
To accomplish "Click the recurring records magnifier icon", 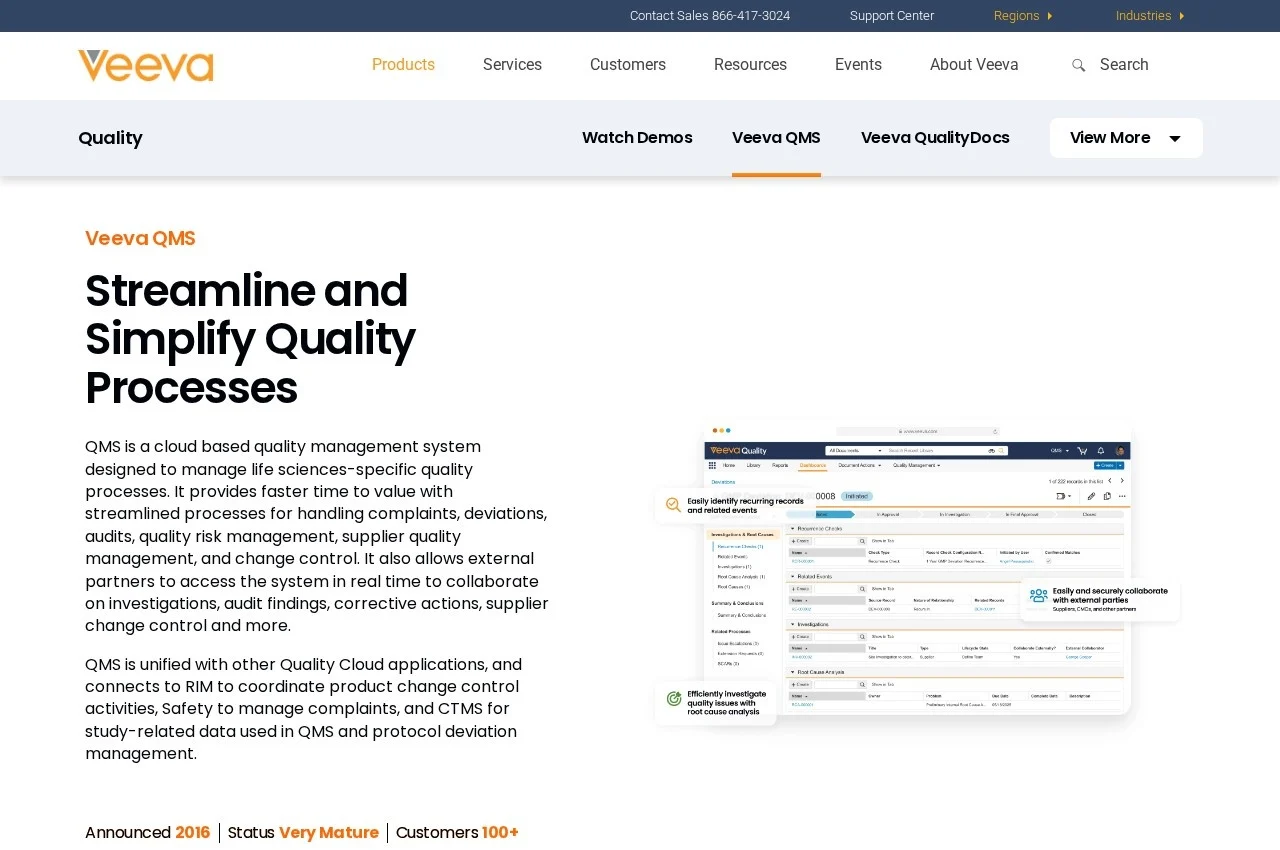I will [x=674, y=505].
